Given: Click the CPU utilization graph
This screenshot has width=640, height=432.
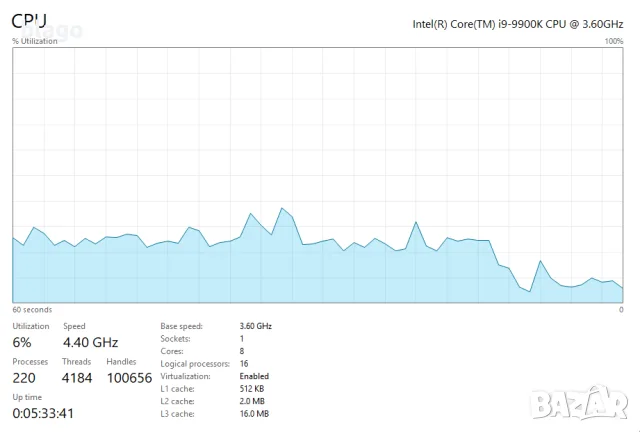Looking at the screenshot, I should pyautogui.click(x=318, y=175).
